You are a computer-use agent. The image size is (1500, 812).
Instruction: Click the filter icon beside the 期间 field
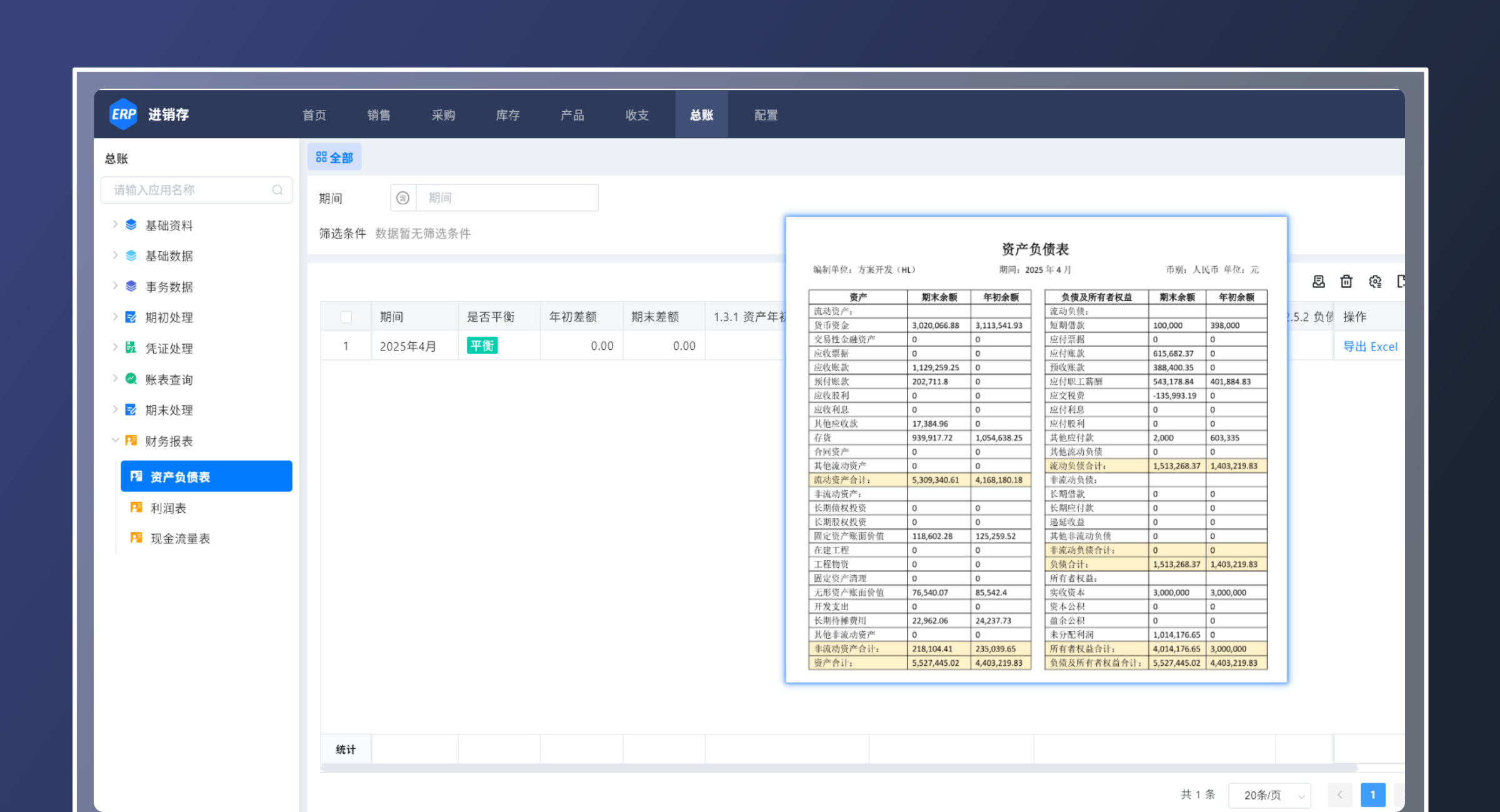pos(403,197)
